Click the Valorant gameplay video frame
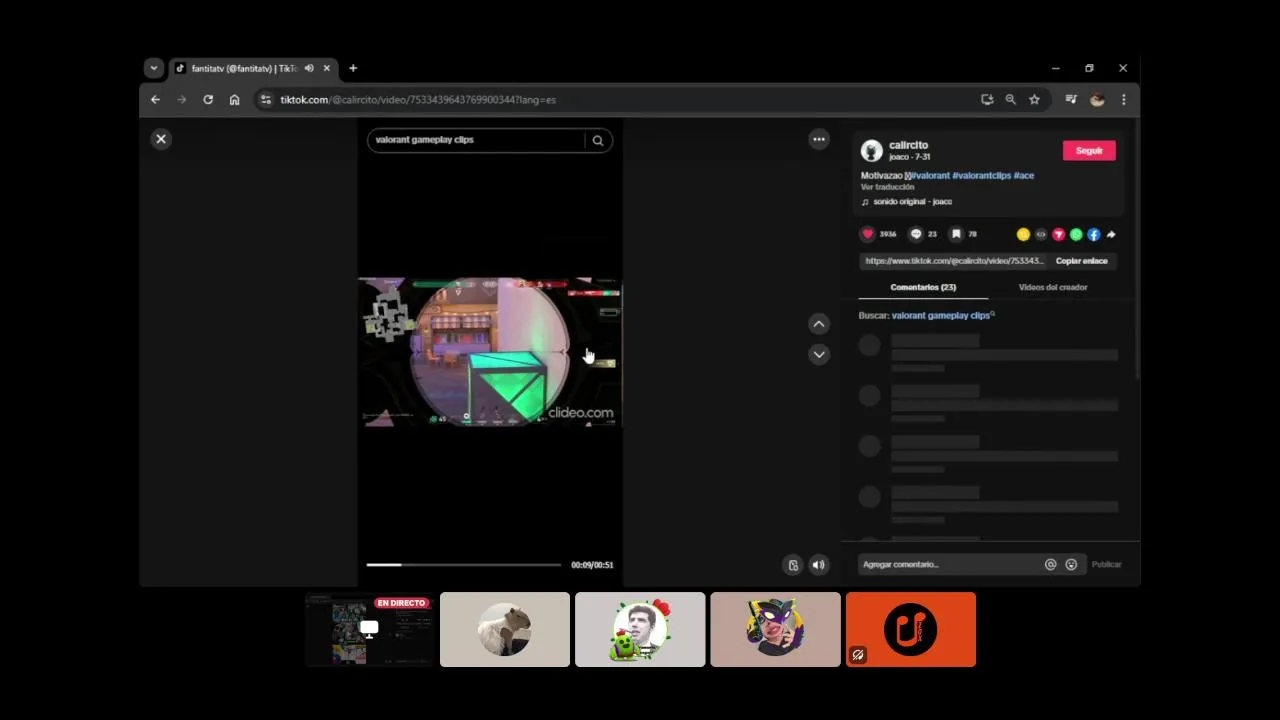Screen dimensions: 1280x720 click(x=490, y=352)
